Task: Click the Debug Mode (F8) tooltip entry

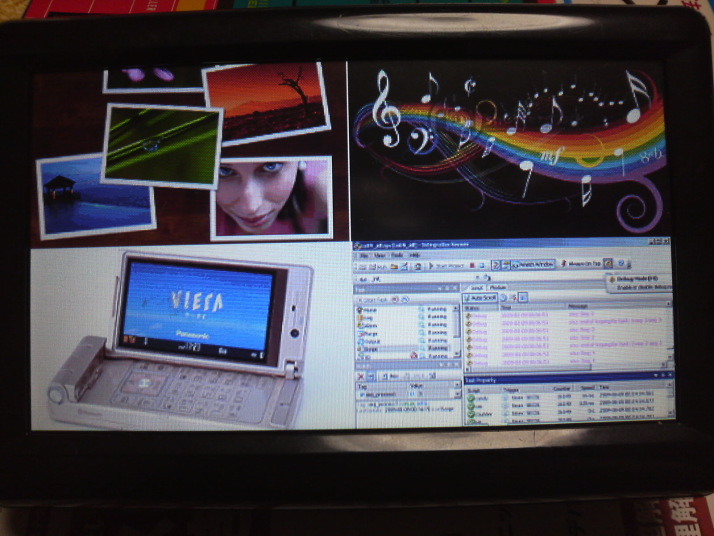Action: (x=637, y=279)
